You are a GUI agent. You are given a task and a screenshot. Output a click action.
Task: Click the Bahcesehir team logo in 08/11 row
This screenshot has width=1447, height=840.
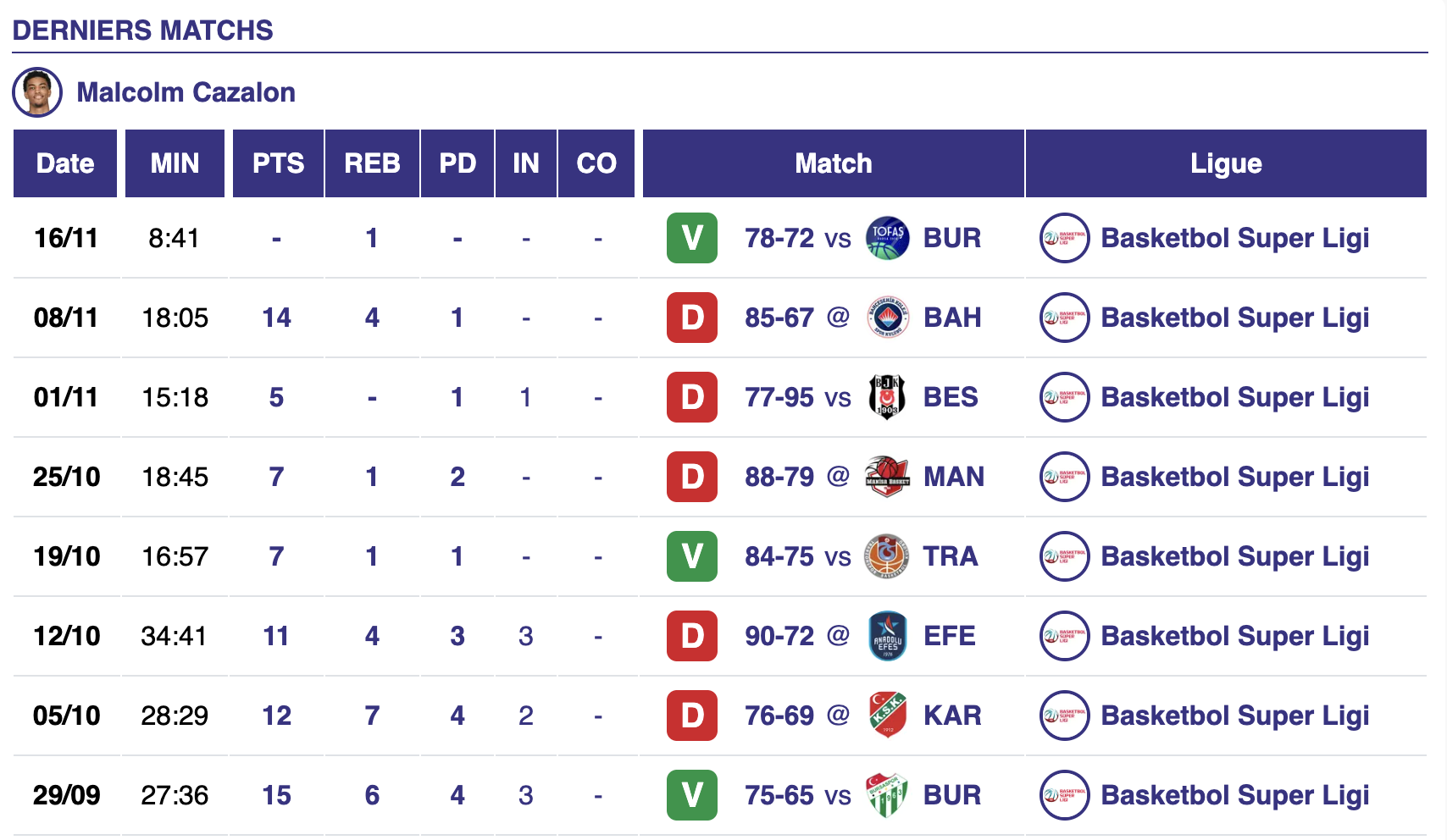(887, 318)
